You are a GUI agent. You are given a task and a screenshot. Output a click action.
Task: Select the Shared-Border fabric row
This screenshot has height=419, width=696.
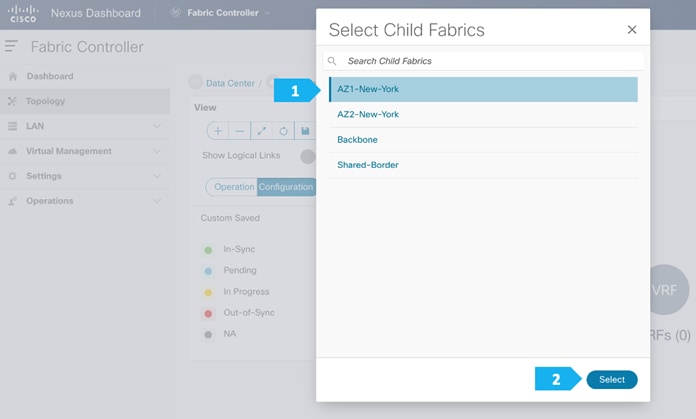pyautogui.click(x=483, y=165)
